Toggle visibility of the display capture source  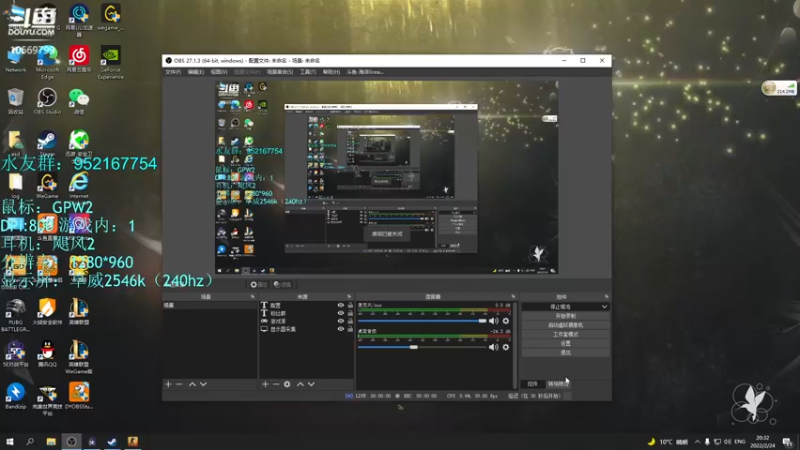[x=340, y=329]
